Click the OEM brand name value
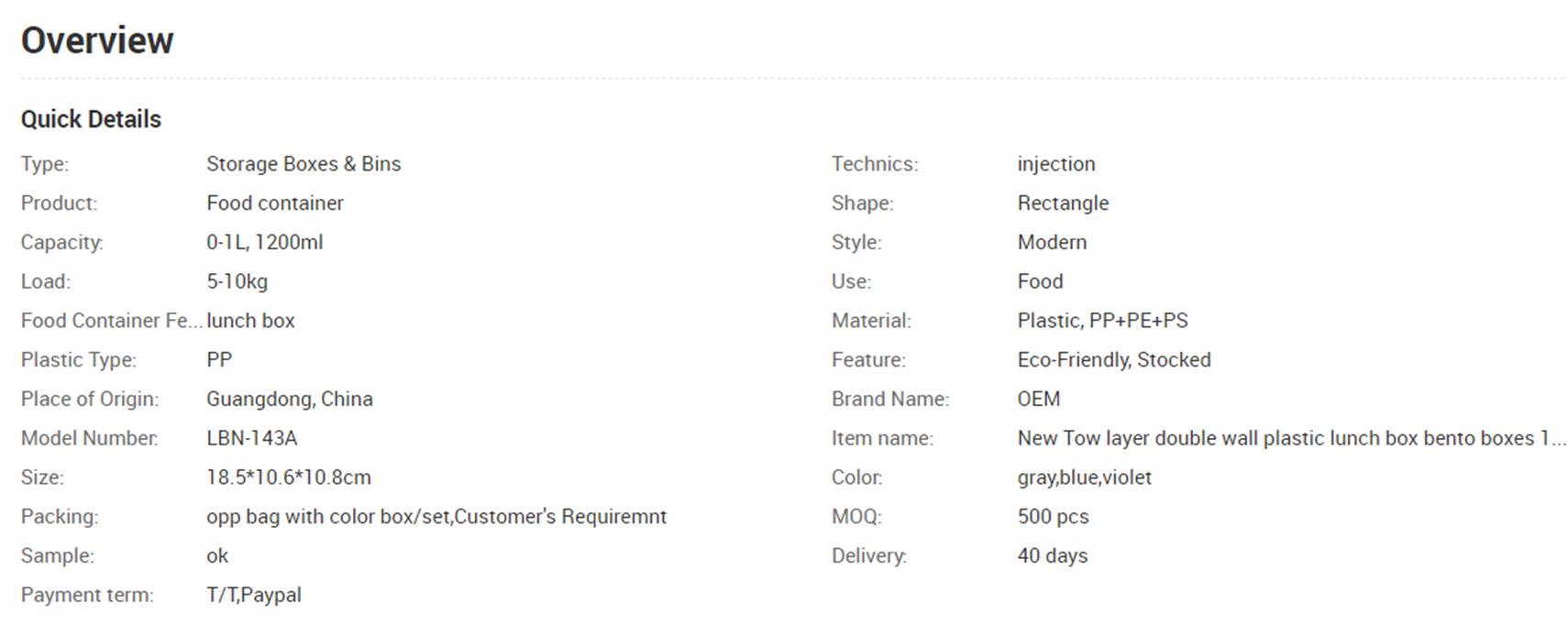 [x=1039, y=399]
